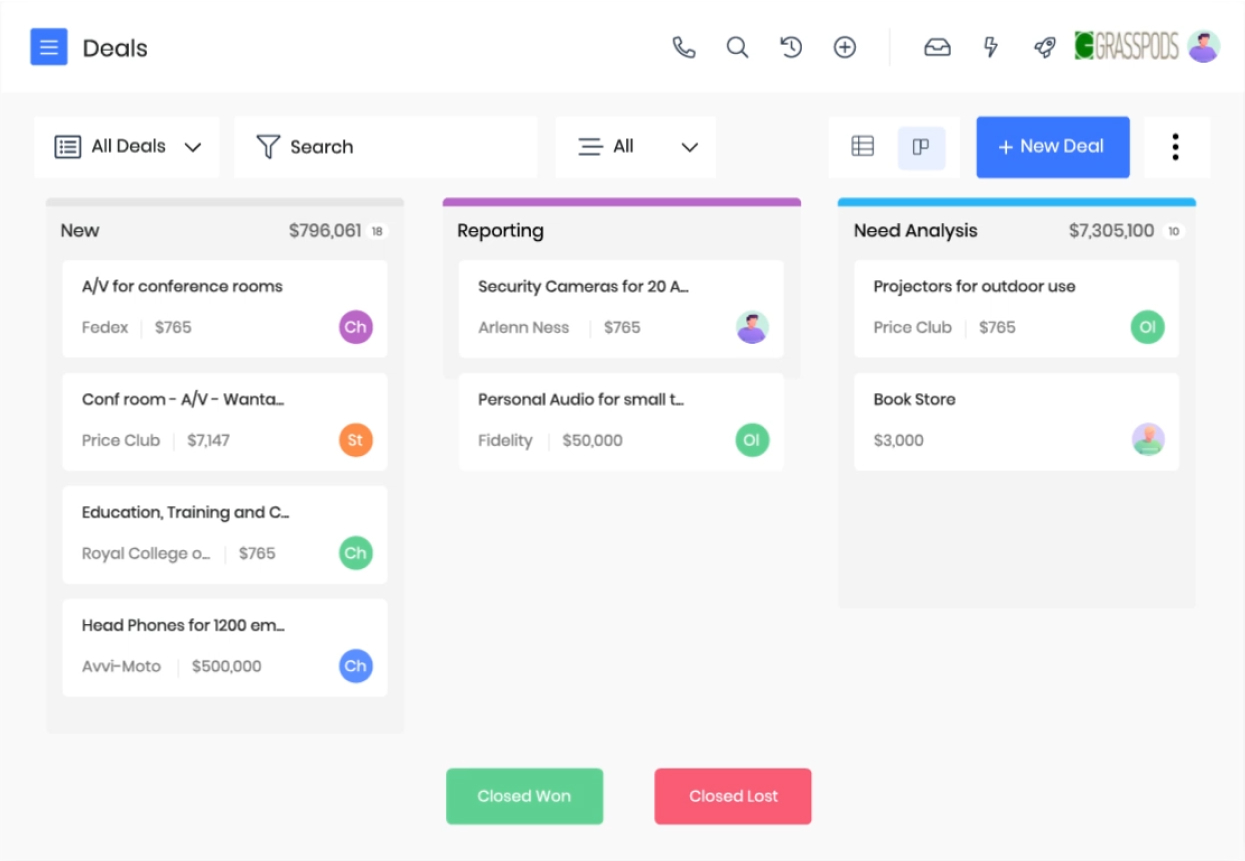The image size is (1245, 861).
Task: Click the All Deals list icon
Action: [x=68, y=147]
